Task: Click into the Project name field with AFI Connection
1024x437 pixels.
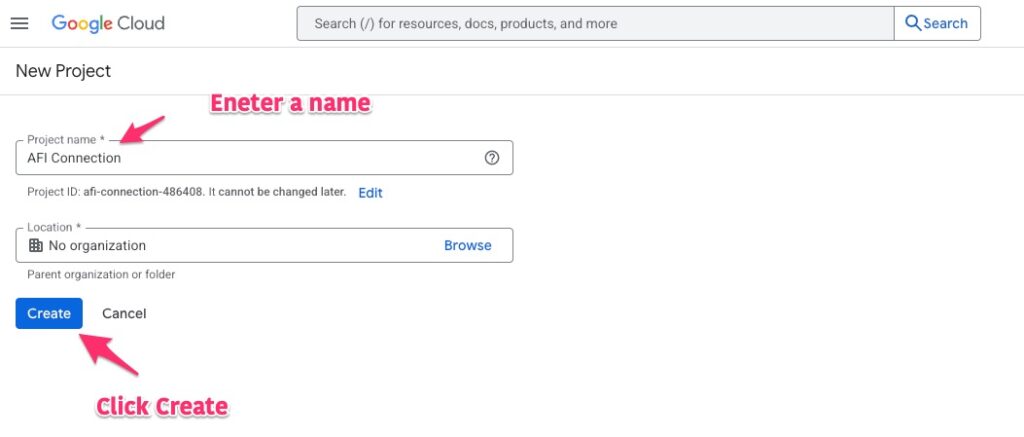Action: coord(250,158)
